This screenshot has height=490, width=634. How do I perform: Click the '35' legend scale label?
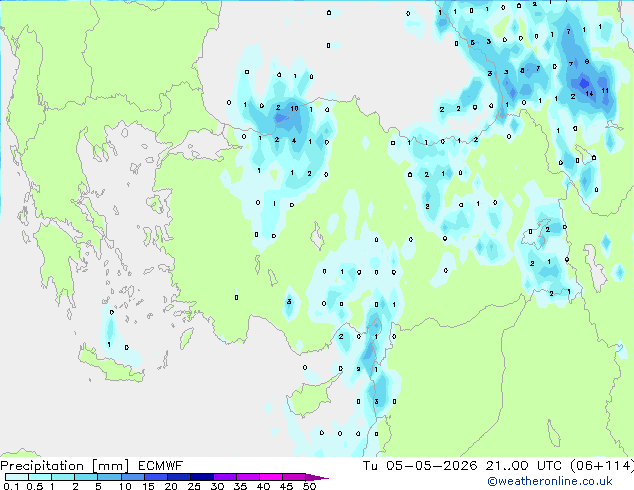(x=240, y=486)
